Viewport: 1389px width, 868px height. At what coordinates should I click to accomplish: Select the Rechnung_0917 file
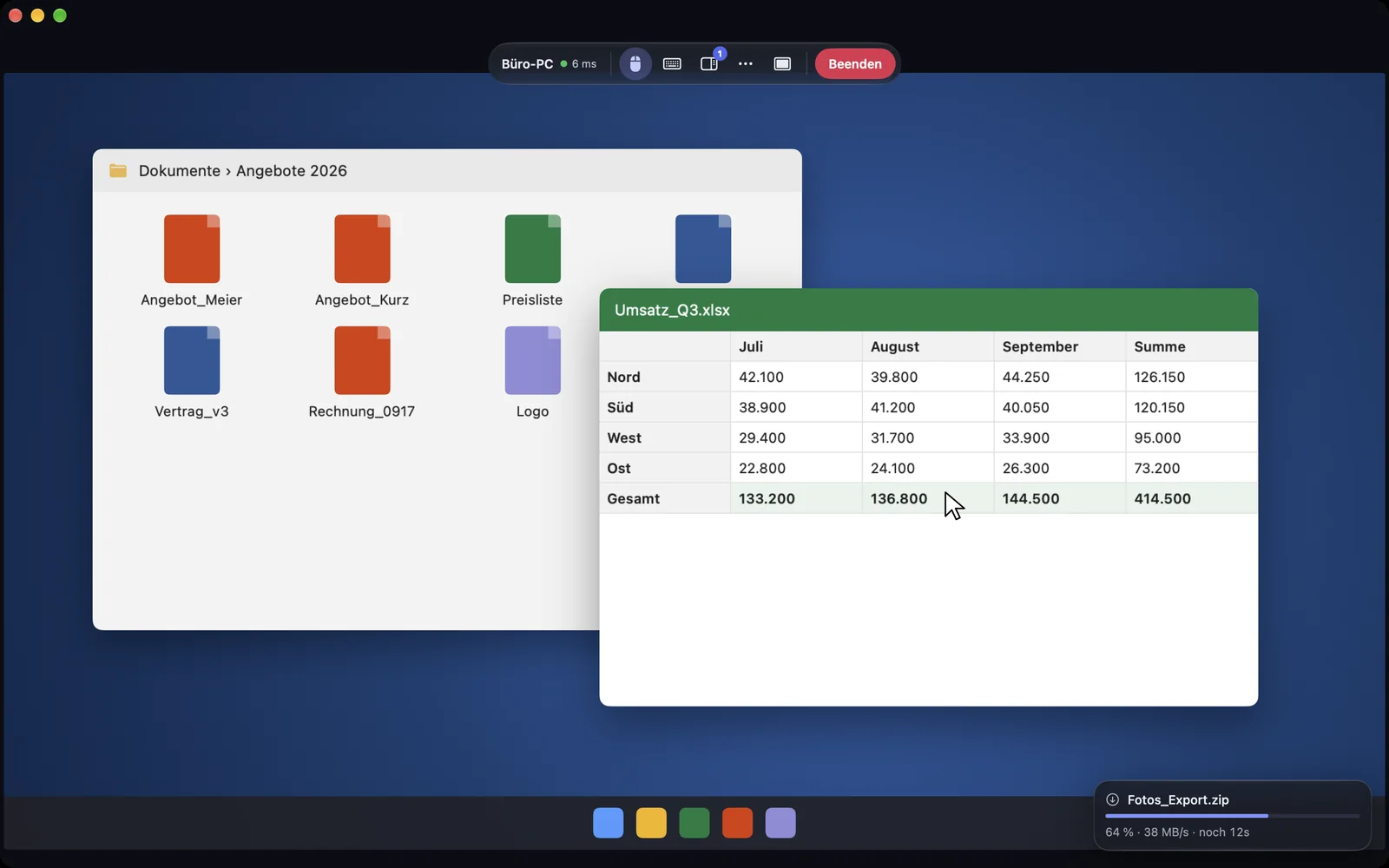point(362,373)
